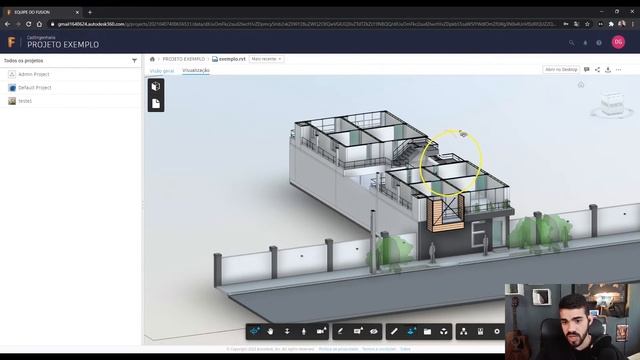
Task: Open the more options ellipsis menu
Action: 618,70
